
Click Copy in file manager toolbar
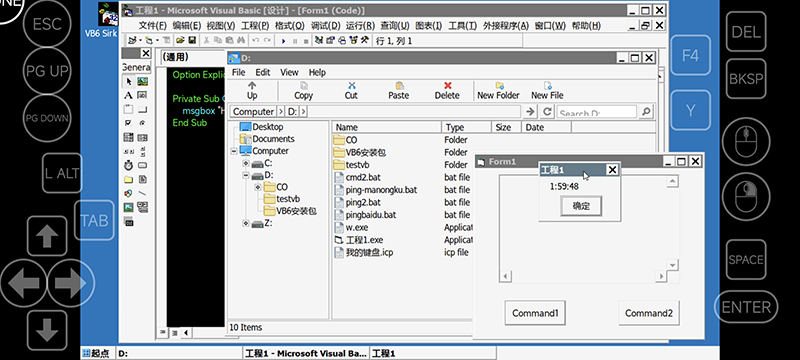[304, 91]
